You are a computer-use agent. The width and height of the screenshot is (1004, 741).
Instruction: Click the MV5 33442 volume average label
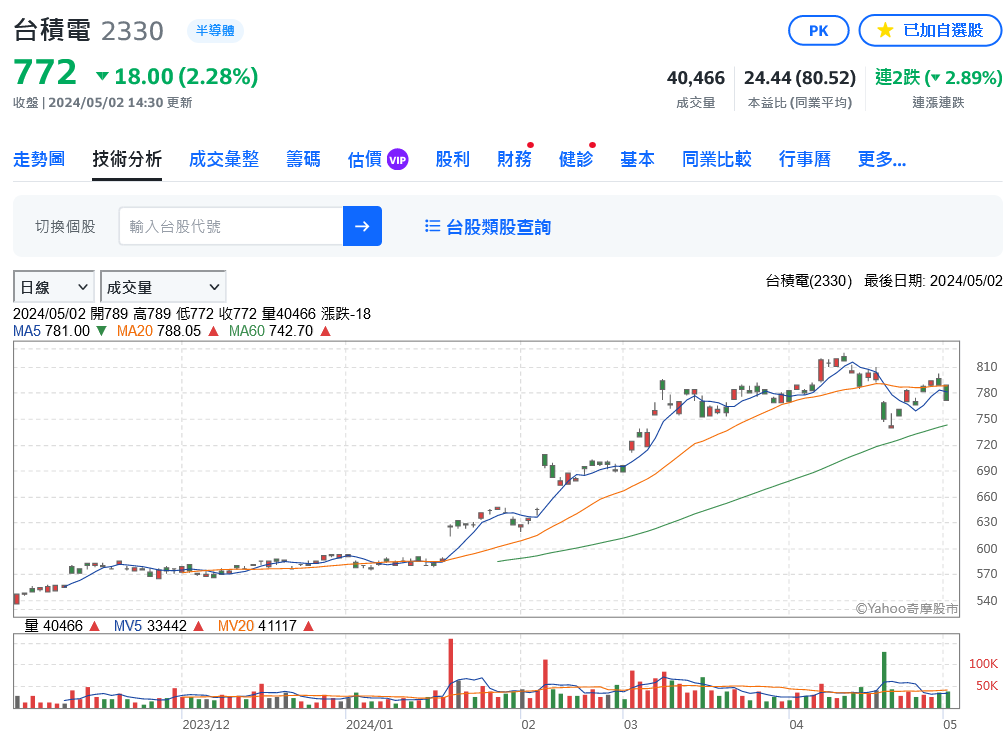(x=150, y=626)
